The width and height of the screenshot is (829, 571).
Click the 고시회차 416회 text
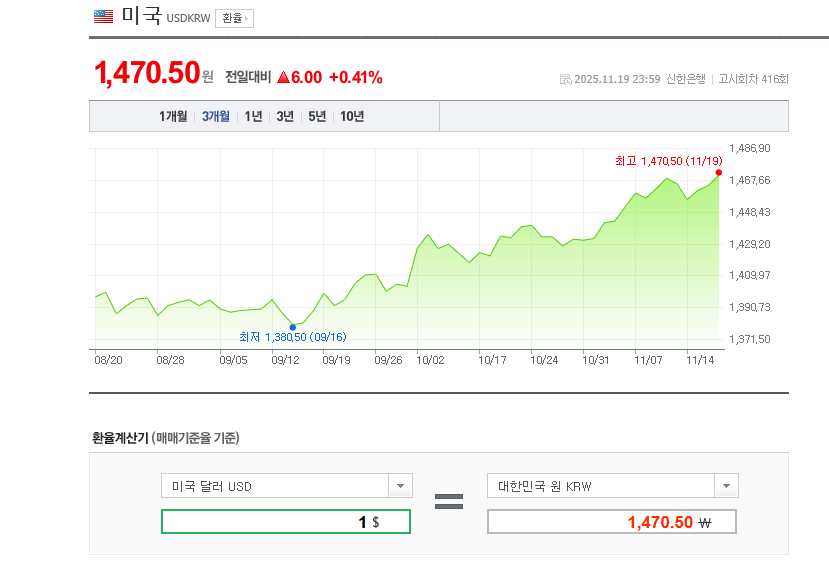(x=753, y=79)
